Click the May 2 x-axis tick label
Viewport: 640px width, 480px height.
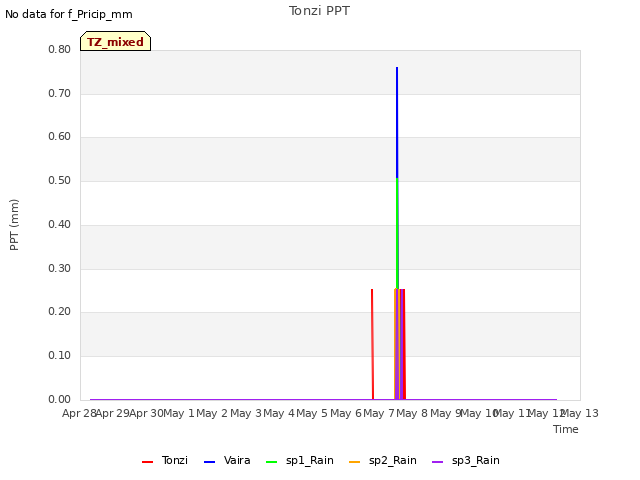click(212, 413)
